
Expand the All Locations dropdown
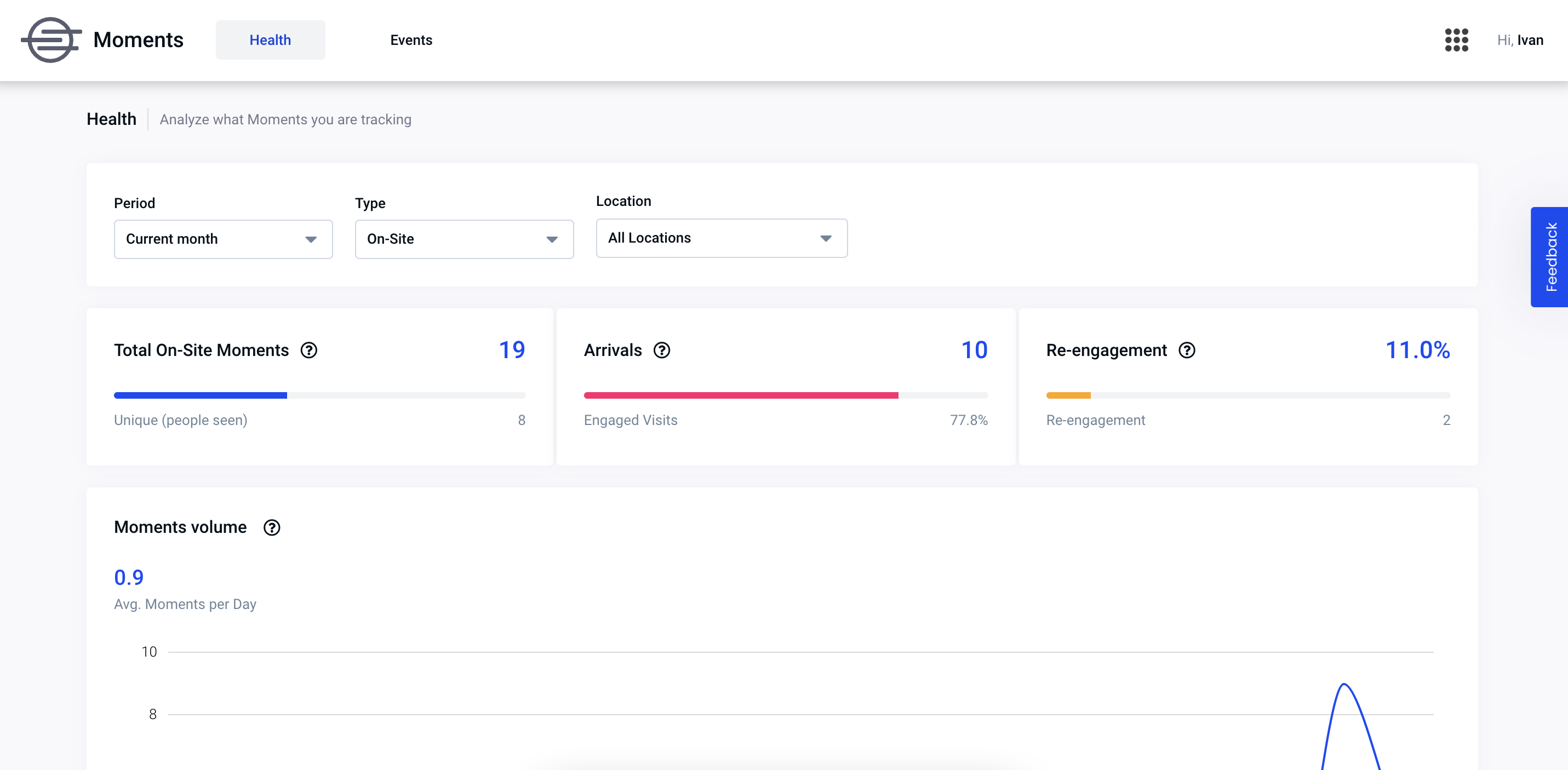722,238
